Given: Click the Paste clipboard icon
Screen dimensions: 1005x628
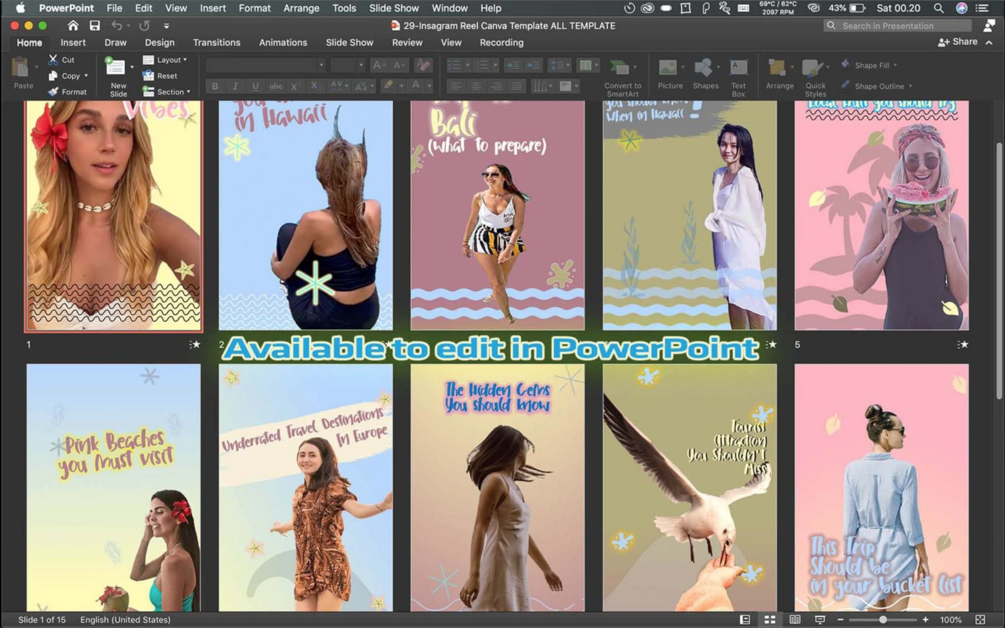Looking at the screenshot, I should 23,69.
